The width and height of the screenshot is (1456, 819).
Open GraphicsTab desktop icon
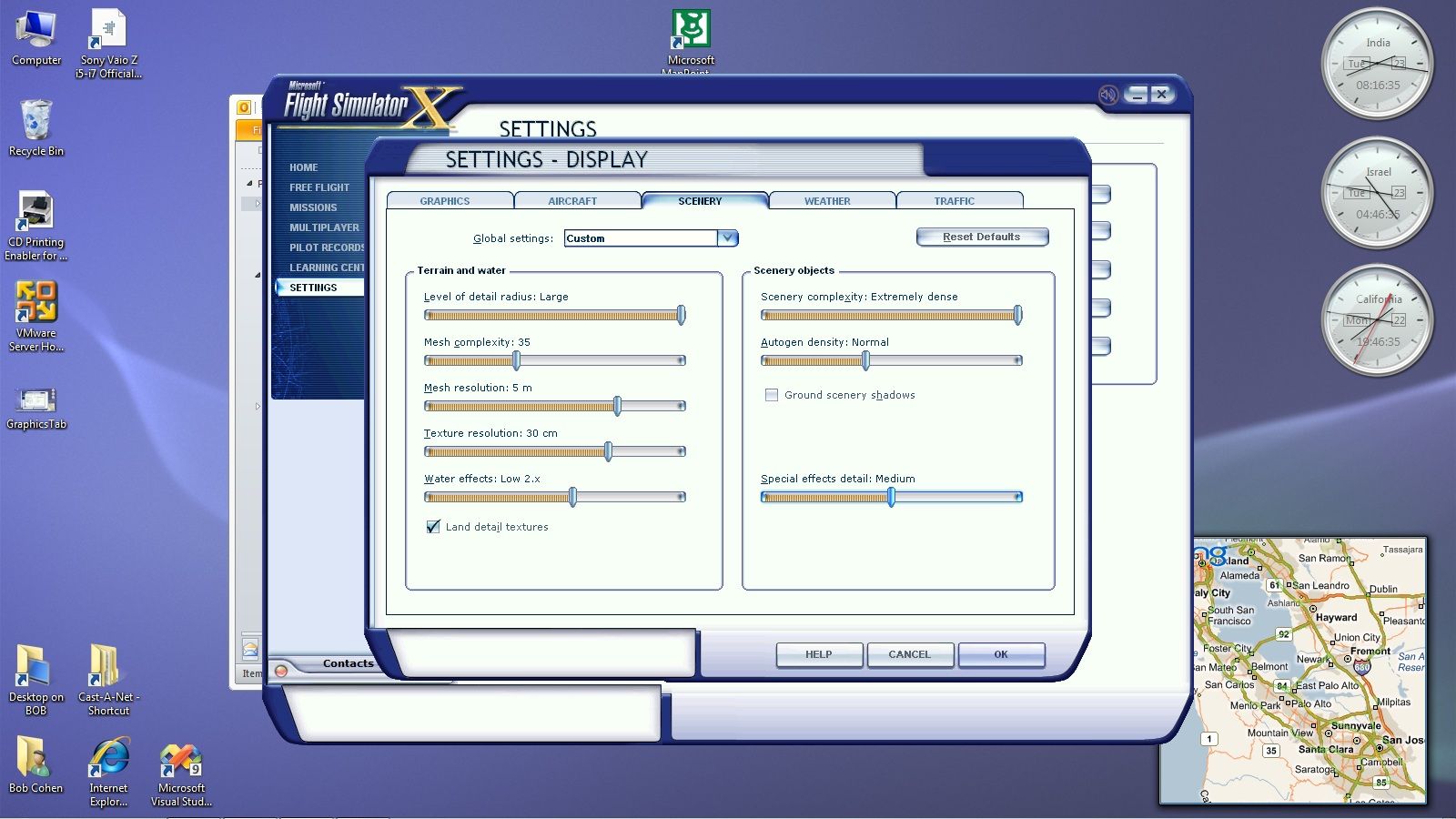35,407
